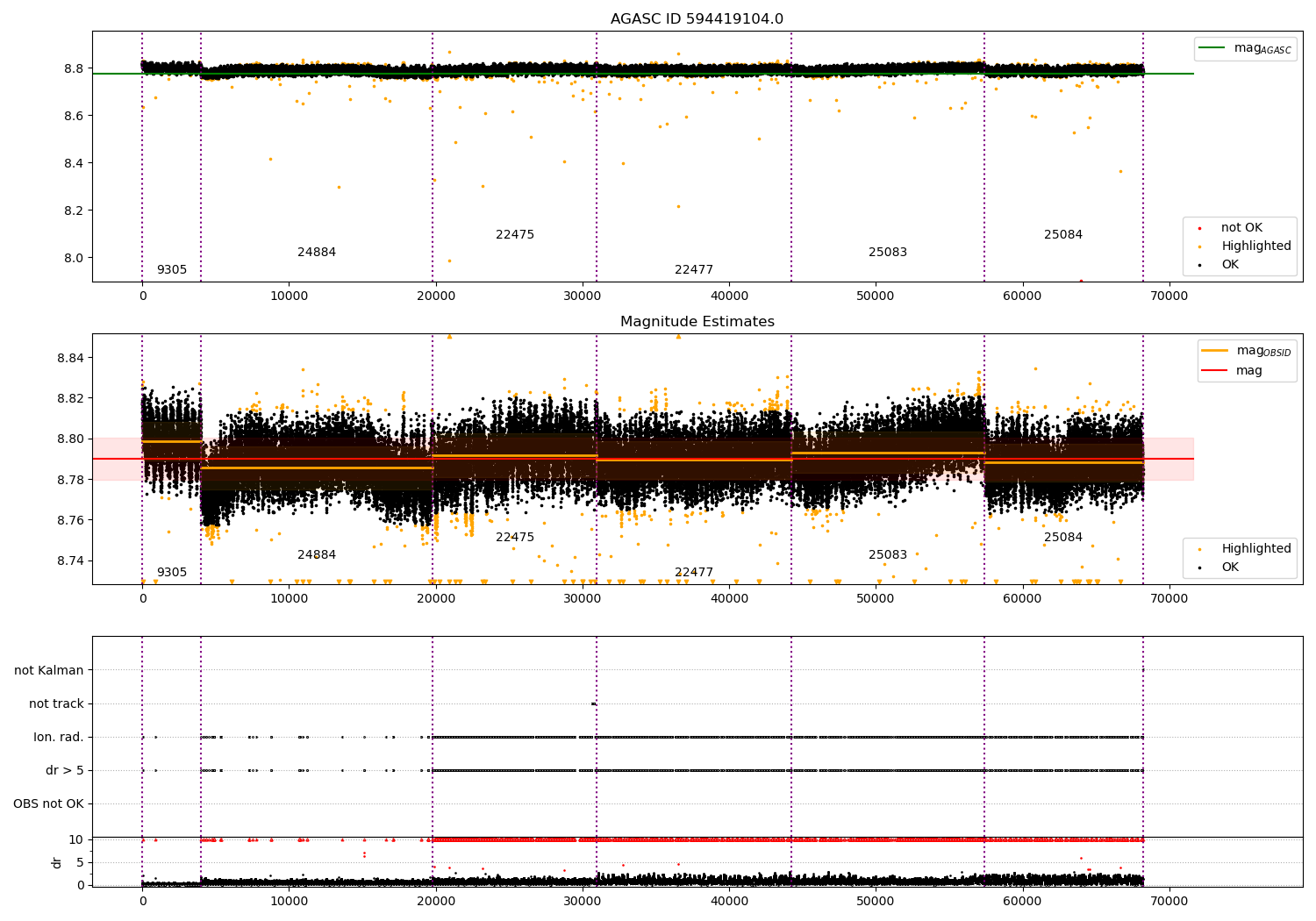Click obsid label 9305 in Magnitude Estimates plot
The width and height of the screenshot is (1316, 921).
(x=172, y=573)
